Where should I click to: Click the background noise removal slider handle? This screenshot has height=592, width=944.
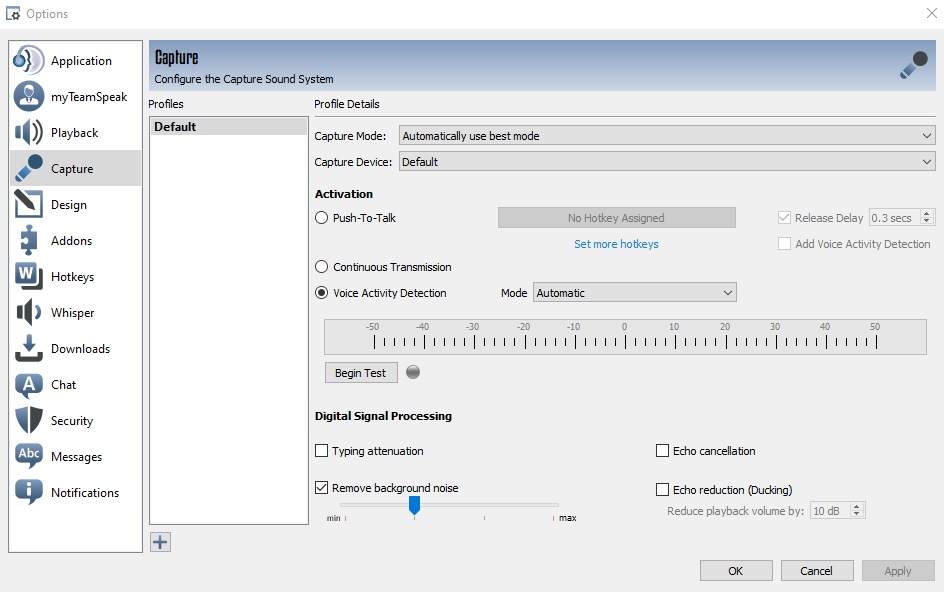[x=414, y=506]
